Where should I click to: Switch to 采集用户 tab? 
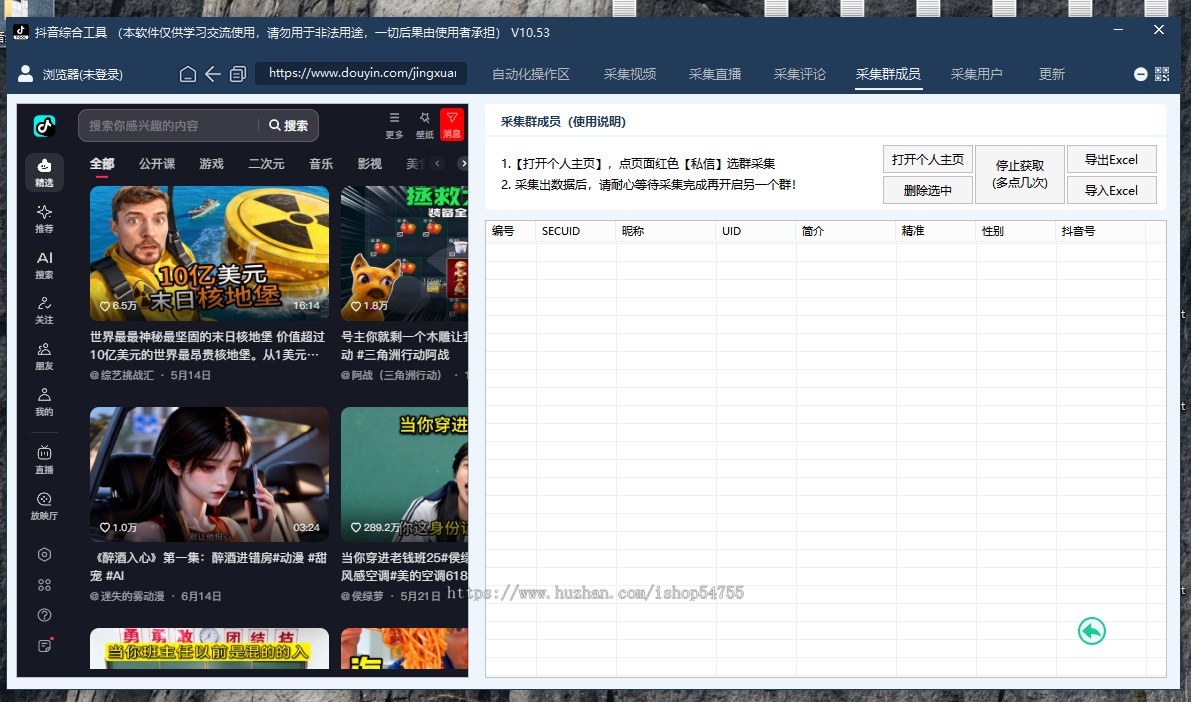click(976, 74)
